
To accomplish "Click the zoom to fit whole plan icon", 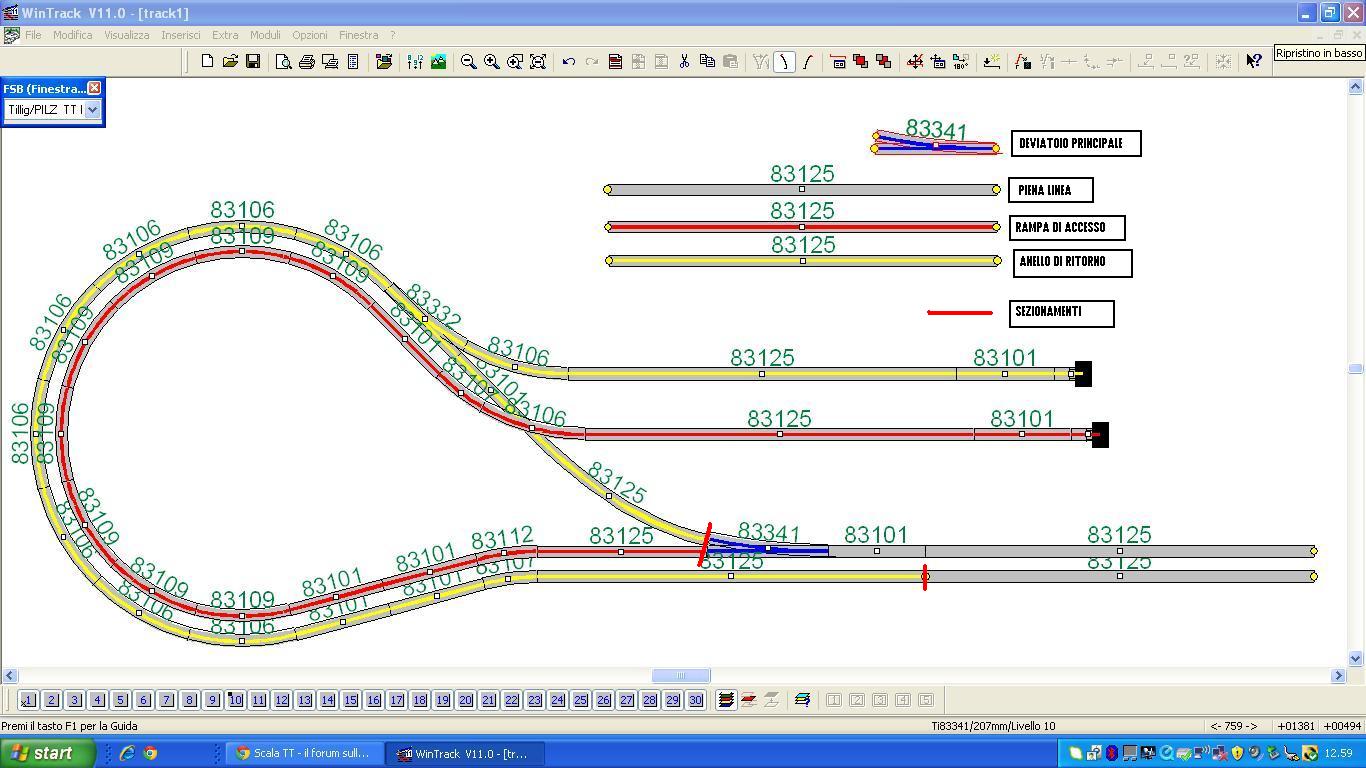I will [538, 61].
